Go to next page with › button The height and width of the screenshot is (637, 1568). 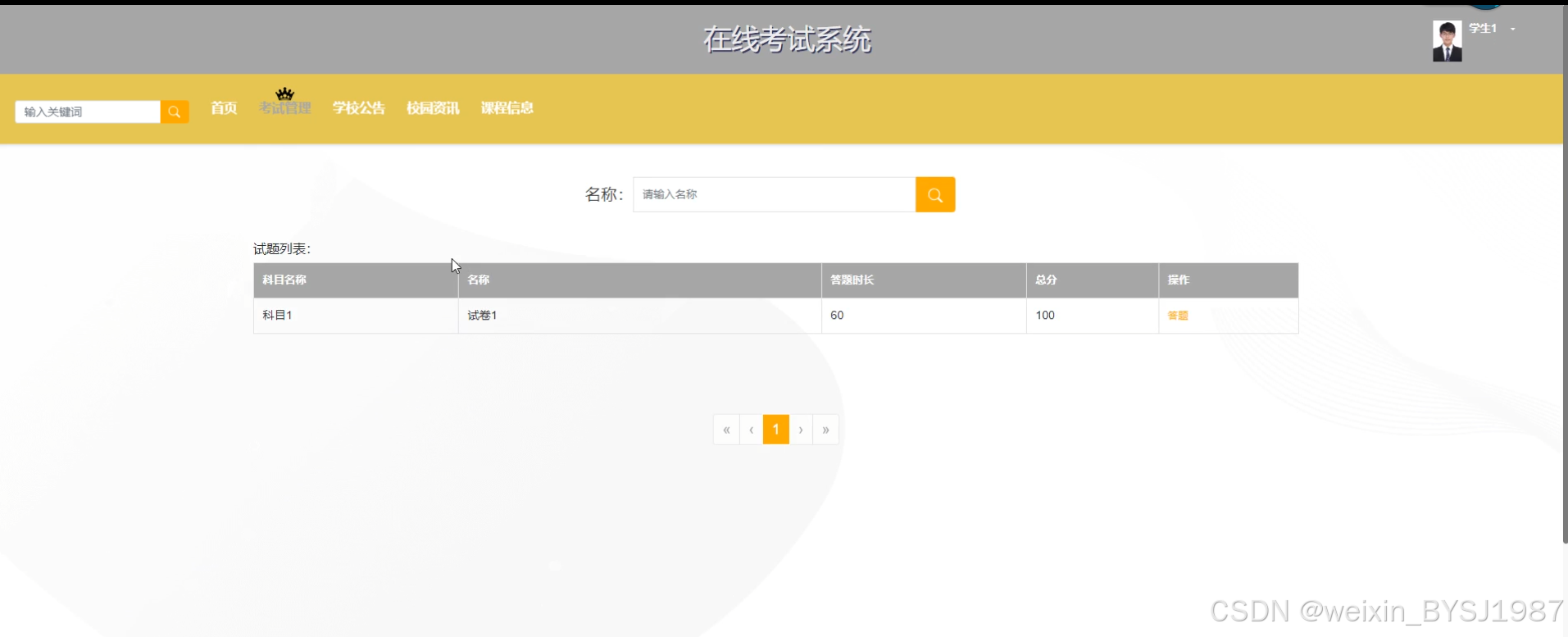(801, 430)
